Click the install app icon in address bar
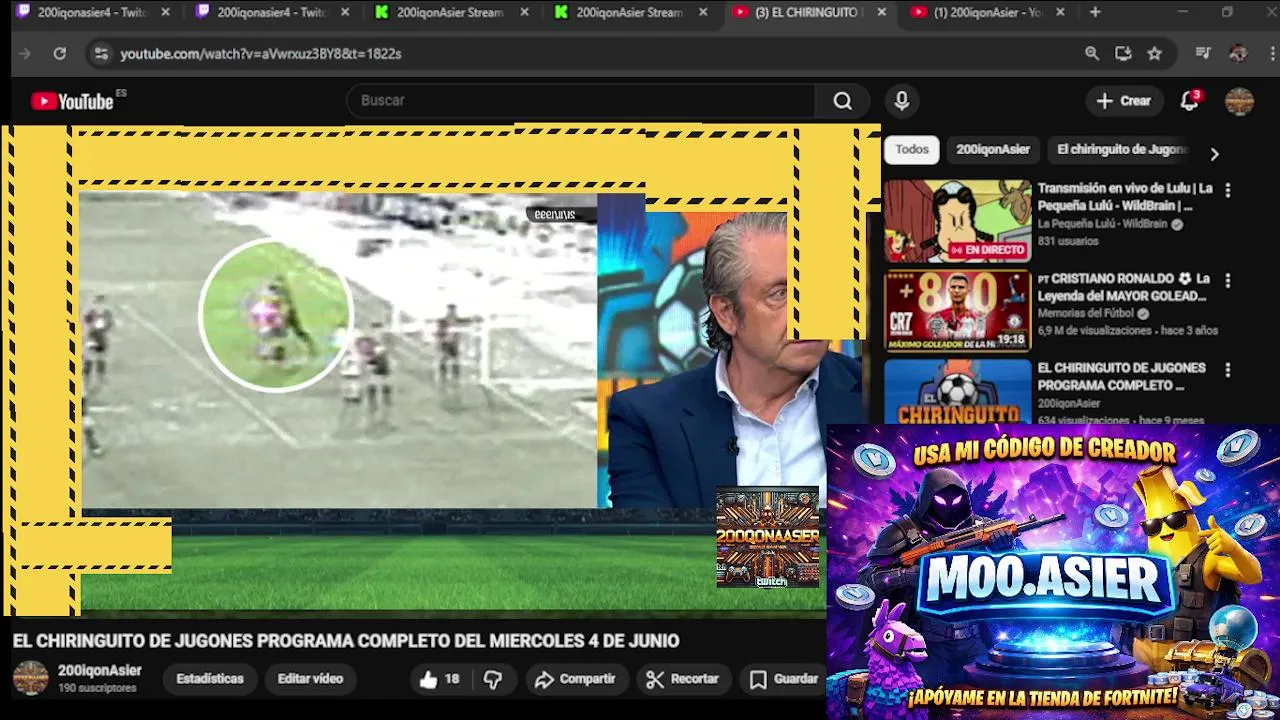This screenshot has width=1280, height=720. (x=1123, y=53)
